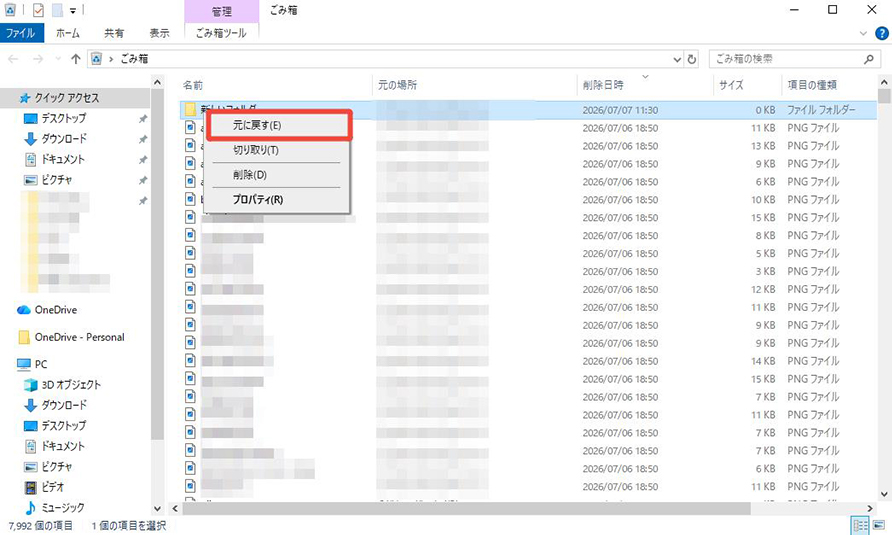Sort by the 削除日時 column header

click(x=603, y=85)
